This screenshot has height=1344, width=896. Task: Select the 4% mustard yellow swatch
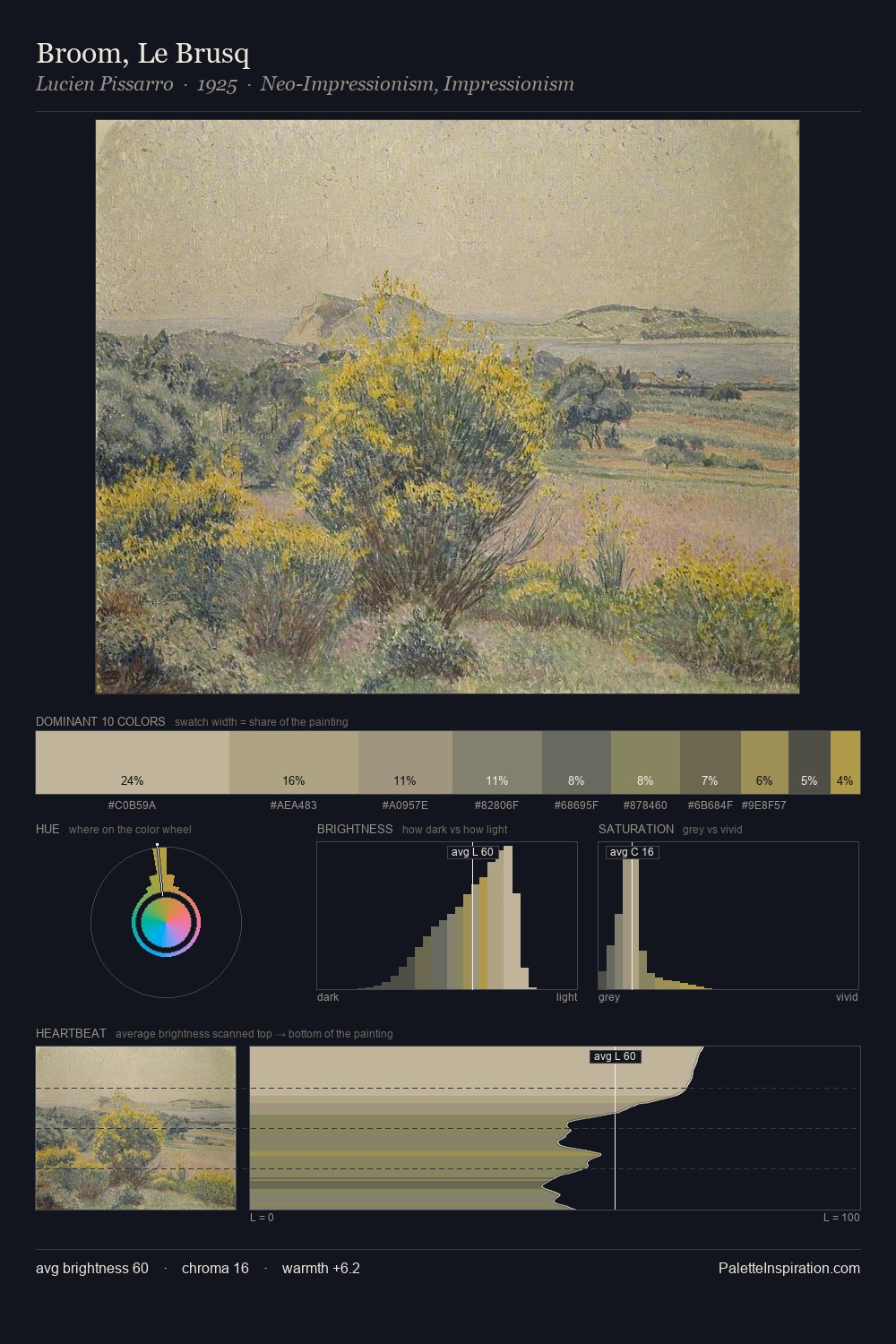(845, 762)
